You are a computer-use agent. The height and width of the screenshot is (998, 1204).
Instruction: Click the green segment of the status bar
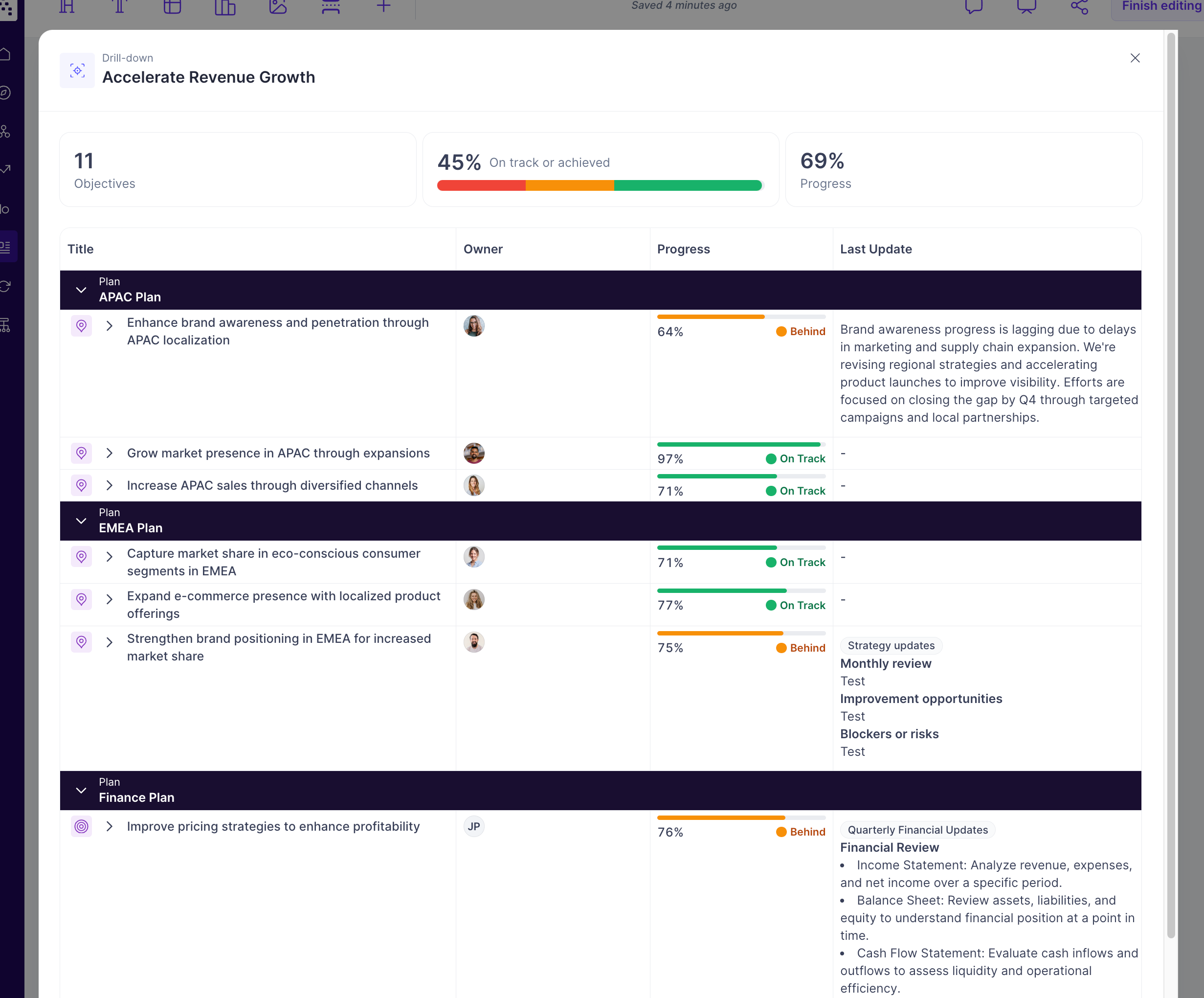click(x=688, y=185)
